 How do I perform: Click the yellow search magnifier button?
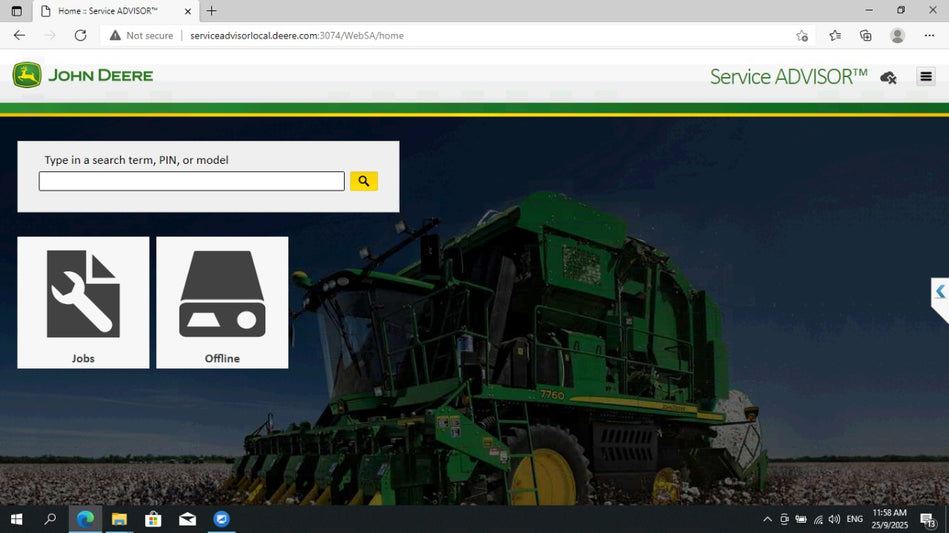(x=364, y=181)
